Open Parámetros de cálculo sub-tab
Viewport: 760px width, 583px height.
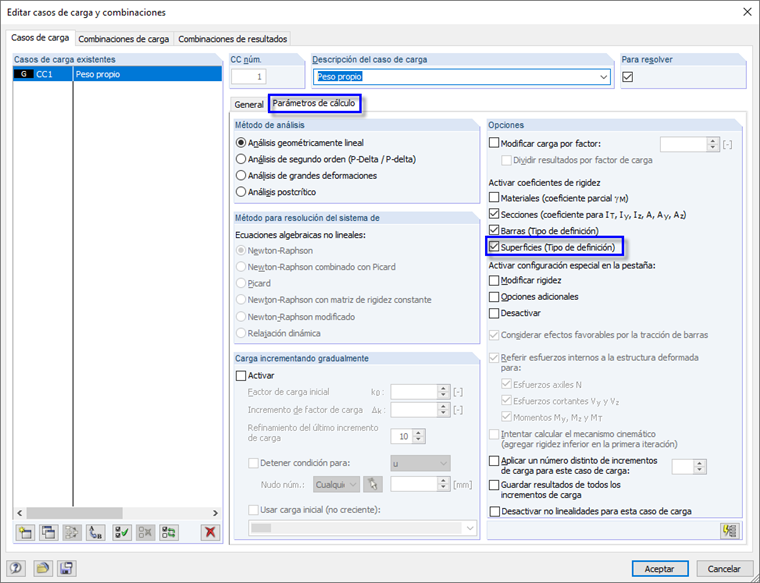click(314, 103)
